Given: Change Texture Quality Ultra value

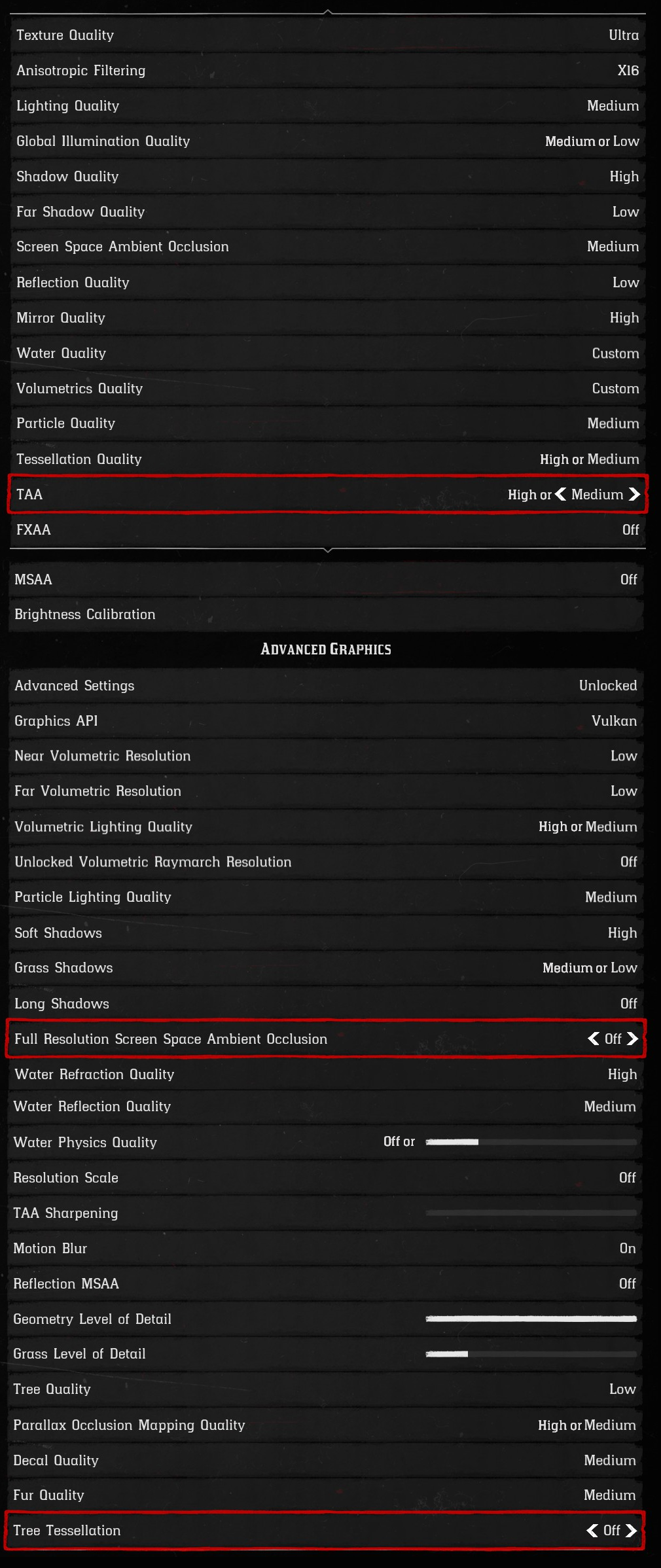Looking at the screenshot, I should pyautogui.click(x=624, y=35).
